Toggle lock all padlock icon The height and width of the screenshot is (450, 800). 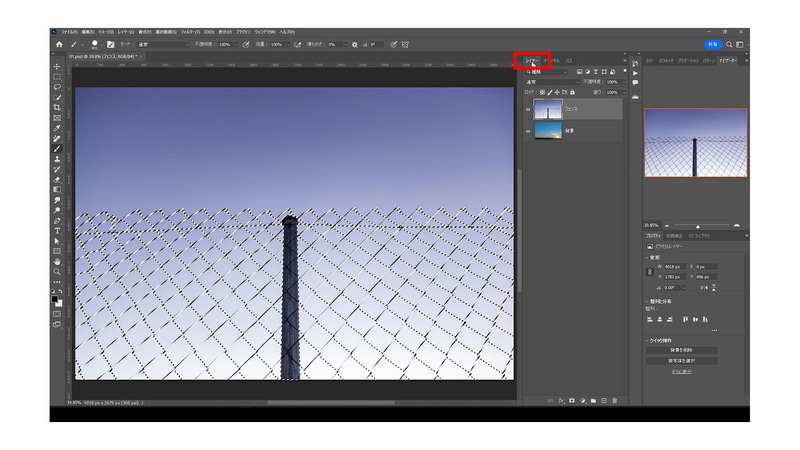coord(572,92)
